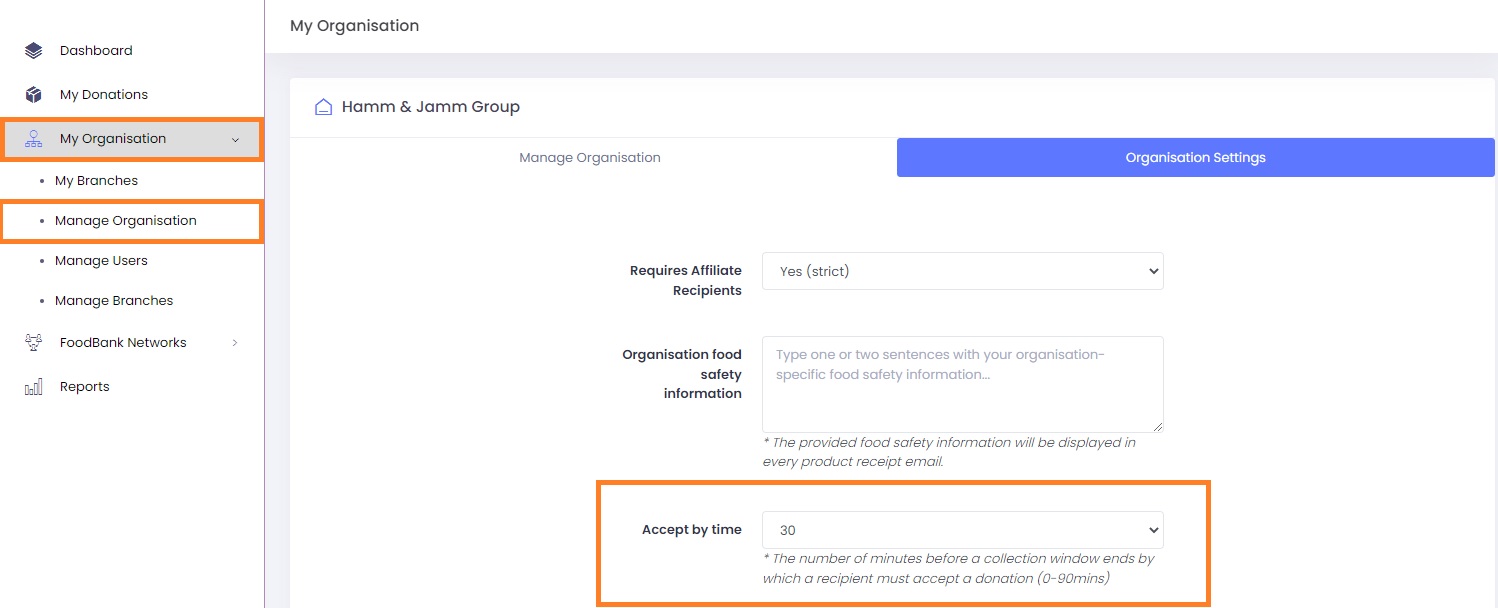Click the Dashboard layers icon
This screenshot has width=1498, height=608.
click(x=34, y=51)
